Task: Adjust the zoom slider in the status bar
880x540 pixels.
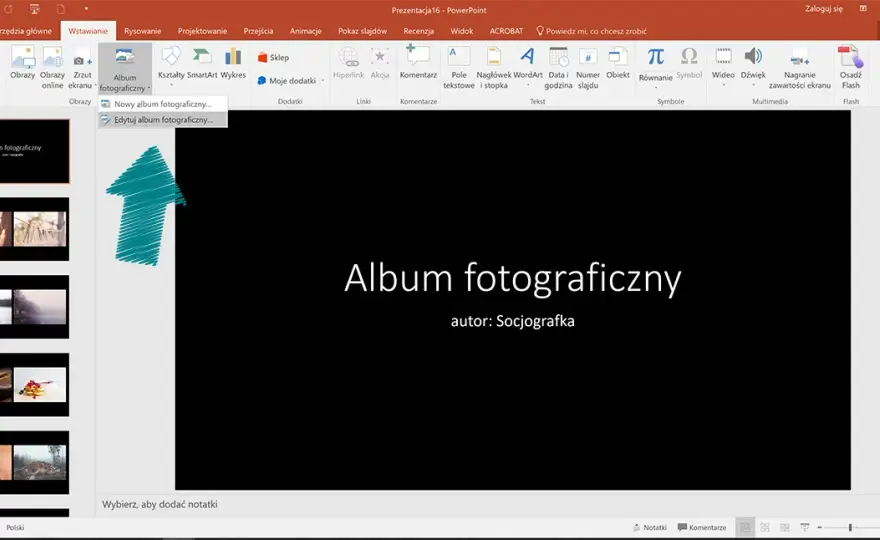Action: coord(850,528)
